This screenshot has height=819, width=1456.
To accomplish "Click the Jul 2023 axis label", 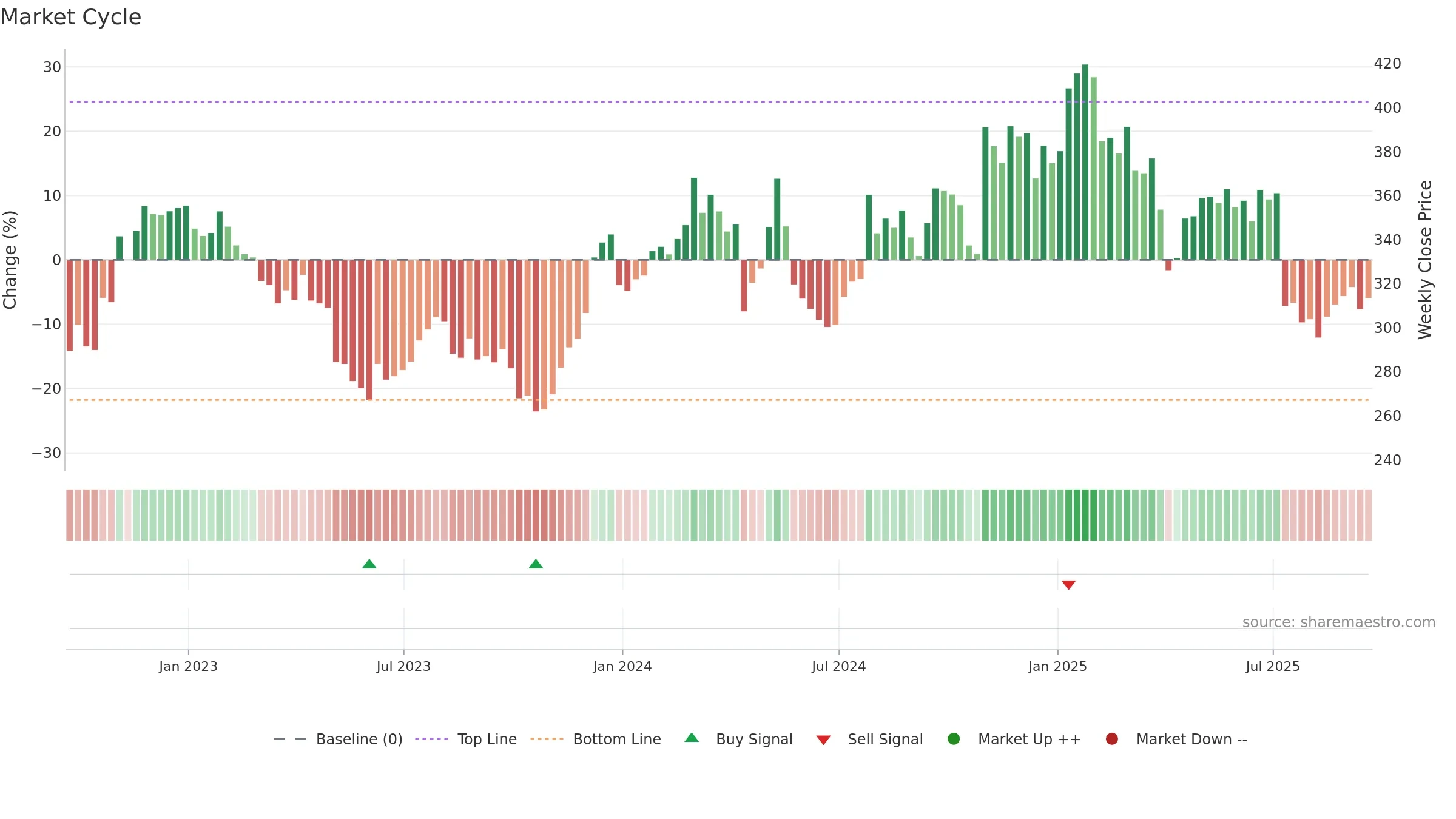I will 403,667.
